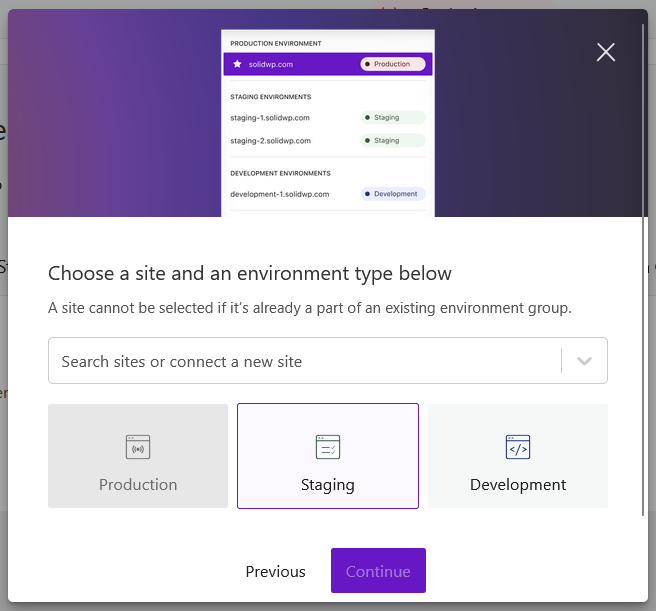Click the Development code brackets icon
Screen dimensions: 656x611
pos(518,447)
